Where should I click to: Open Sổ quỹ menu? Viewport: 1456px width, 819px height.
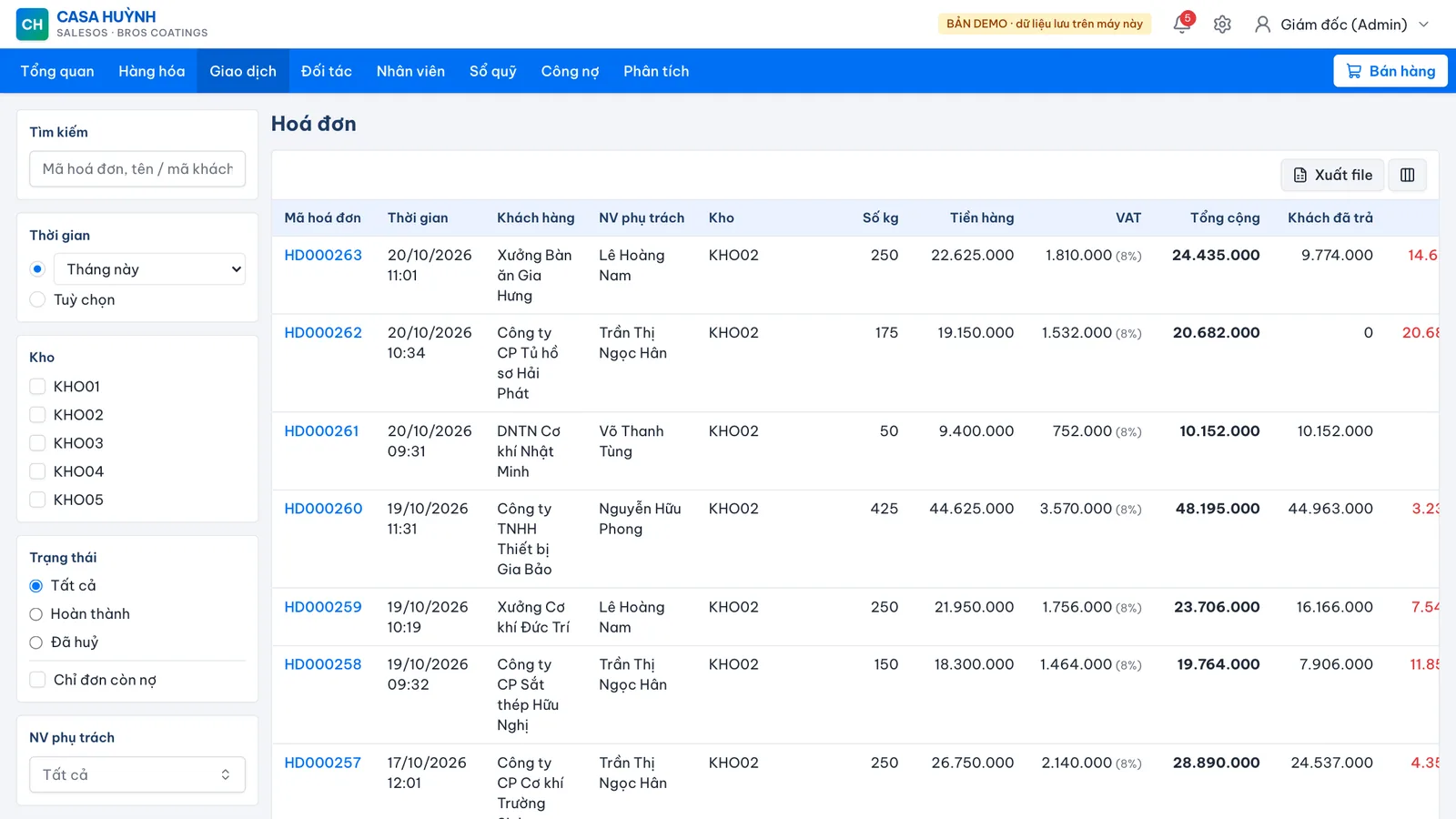(x=493, y=71)
